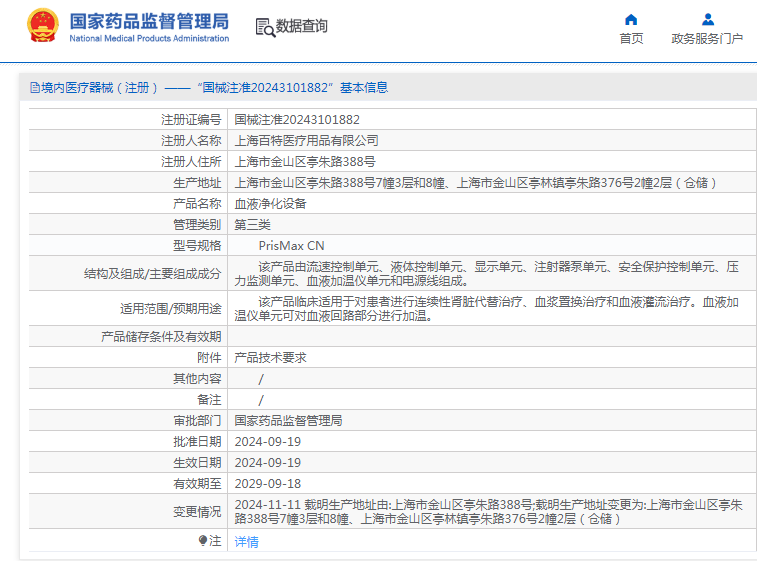Open the 首页 menu item
757x561 pixels.
pos(631,39)
